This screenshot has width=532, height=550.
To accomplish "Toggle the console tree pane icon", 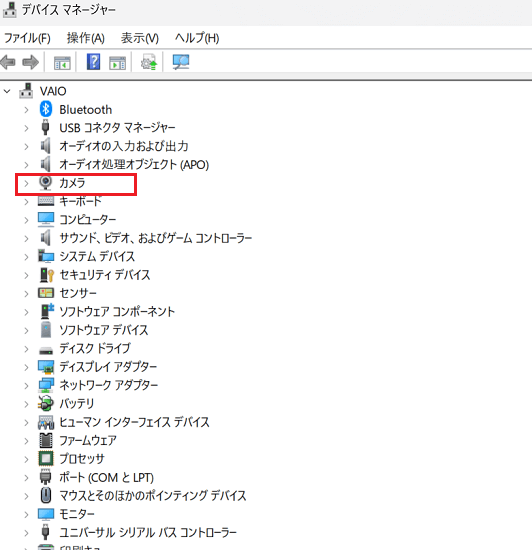I will (x=62, y=63).
